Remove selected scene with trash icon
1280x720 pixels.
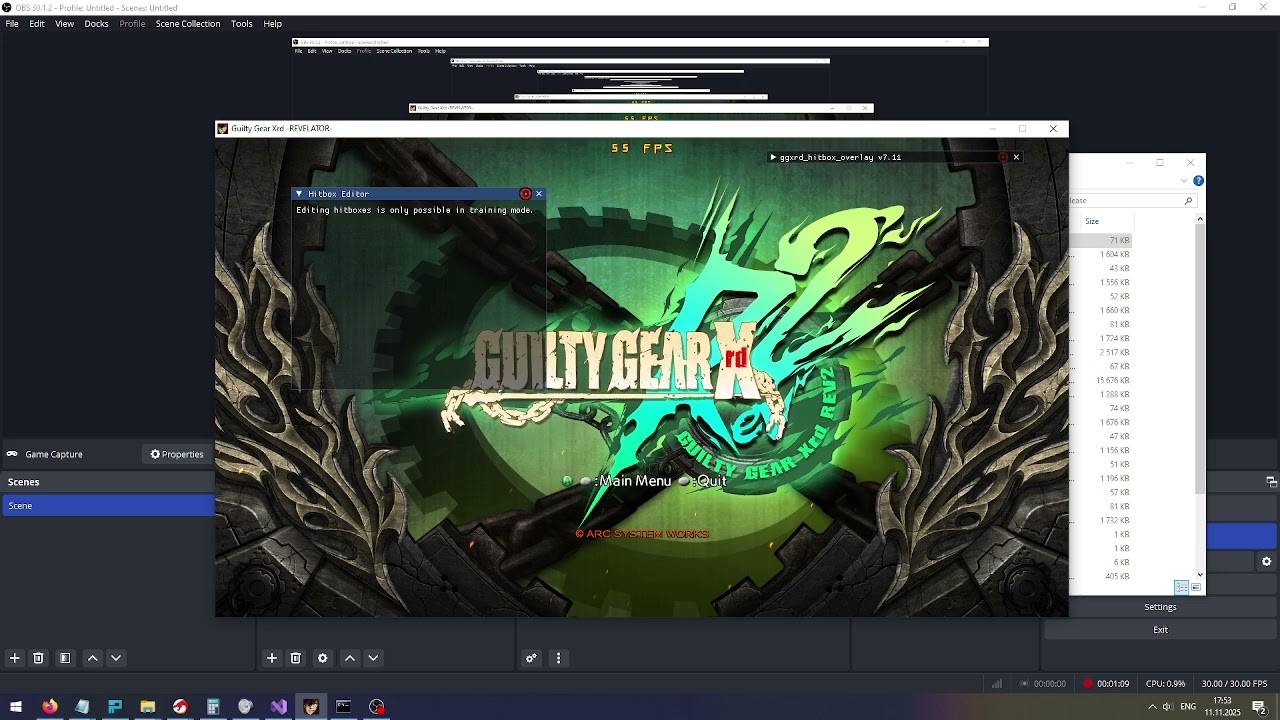coord(38,658)
